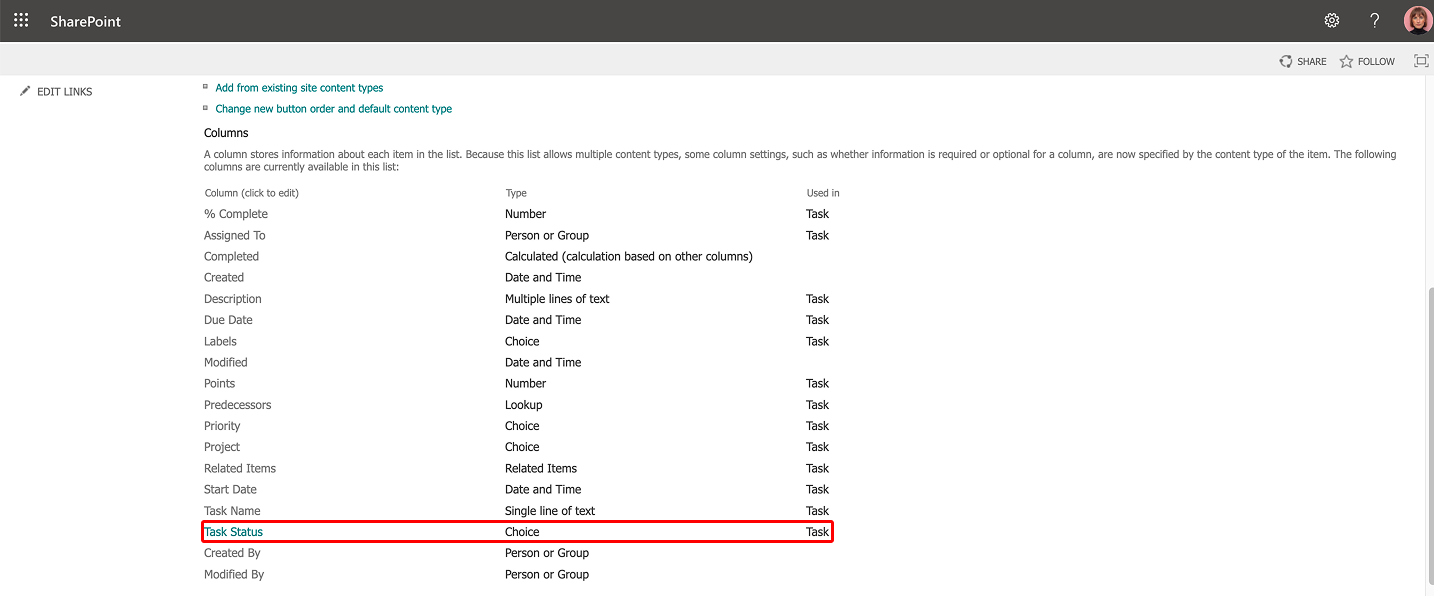Open the Priority column settings
The image size is (1434, 596).
(x=222, y=426)
